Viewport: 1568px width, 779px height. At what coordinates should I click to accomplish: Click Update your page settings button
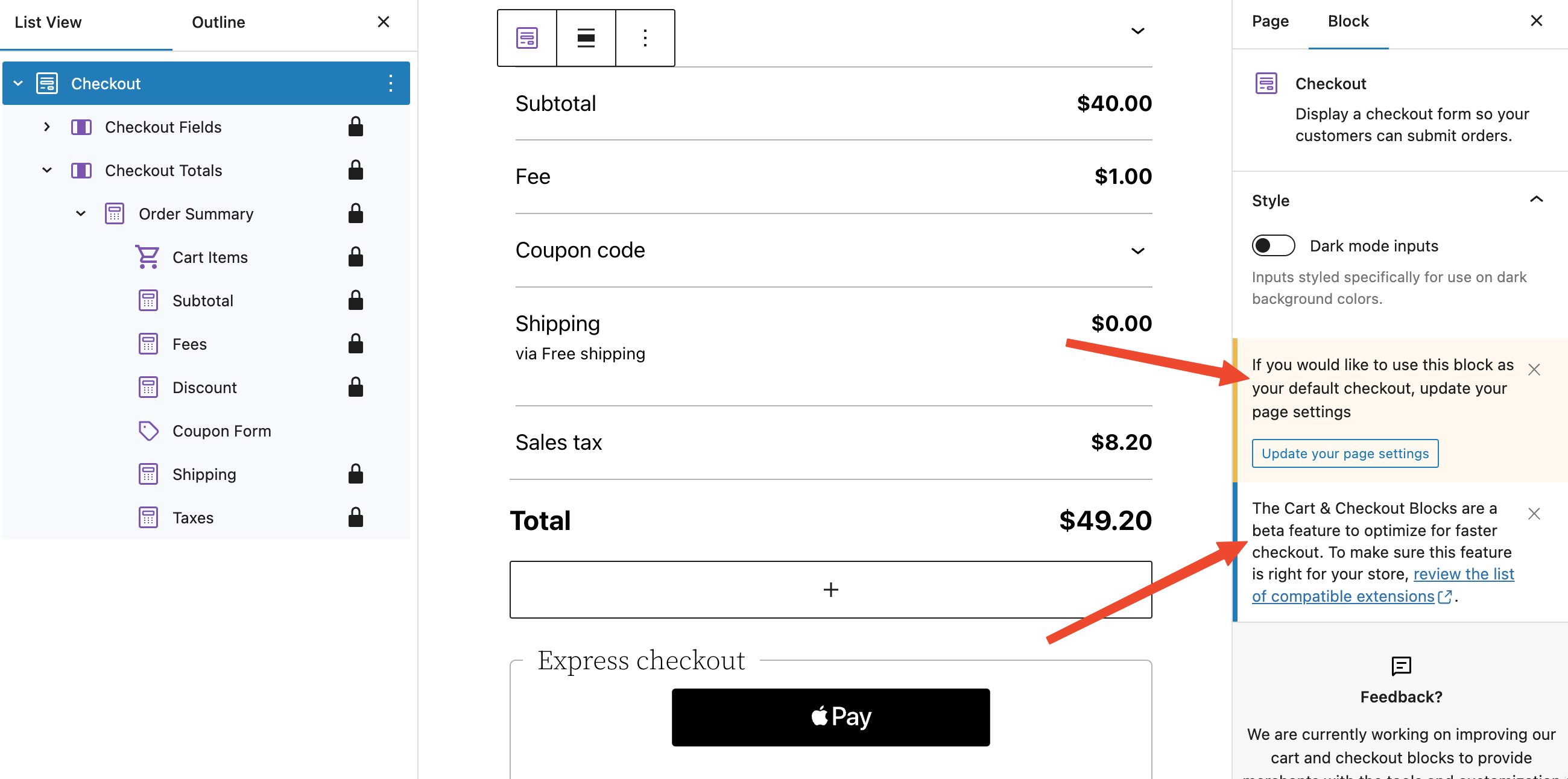coord(1345,453)
